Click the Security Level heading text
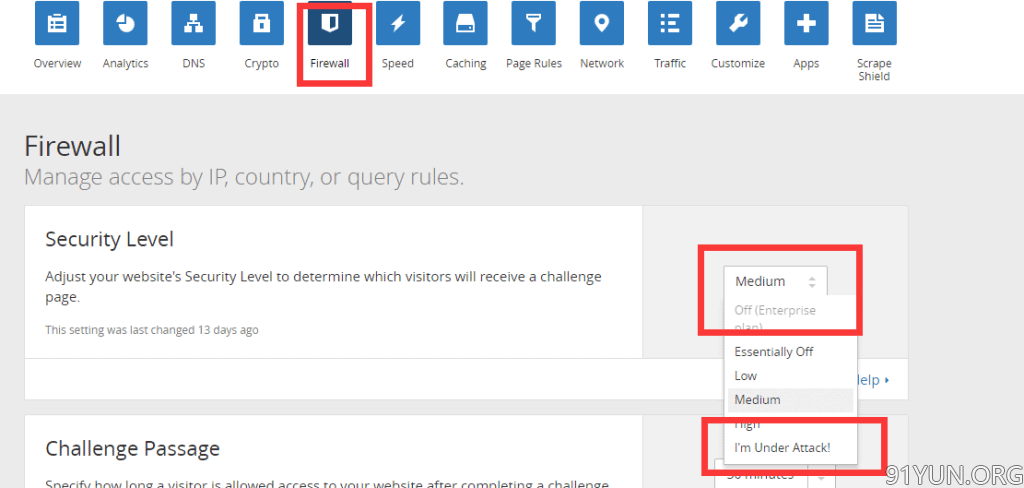1024x488 pixels. pos(110,240)
